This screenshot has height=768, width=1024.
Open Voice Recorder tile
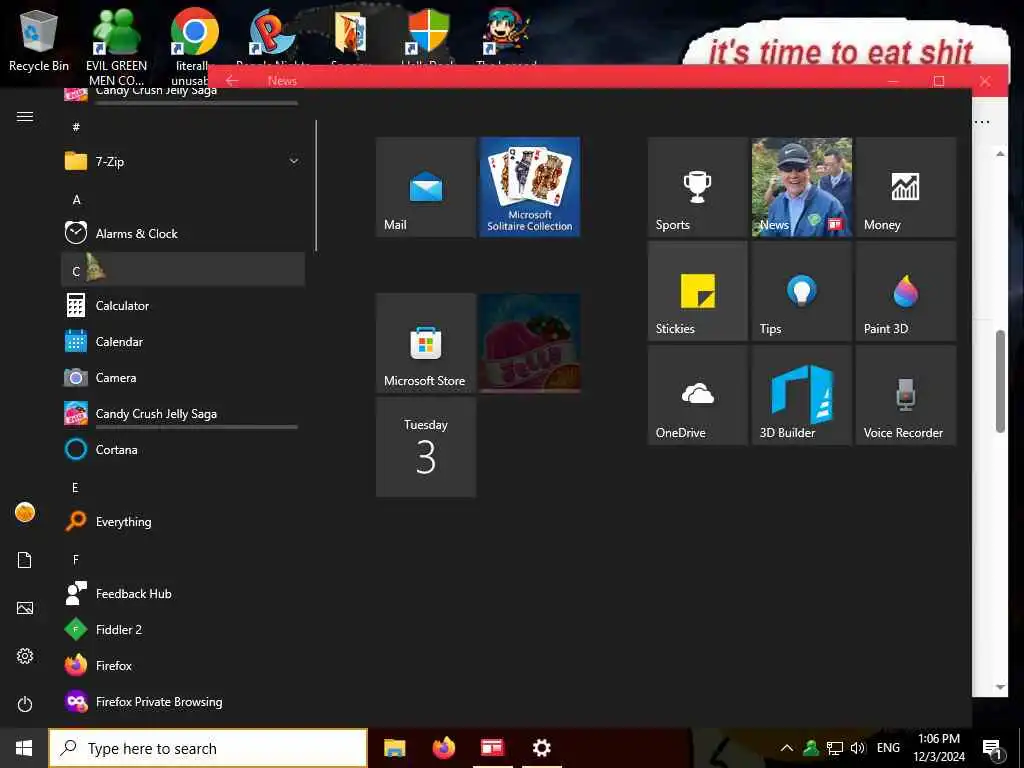pos(906,395)
